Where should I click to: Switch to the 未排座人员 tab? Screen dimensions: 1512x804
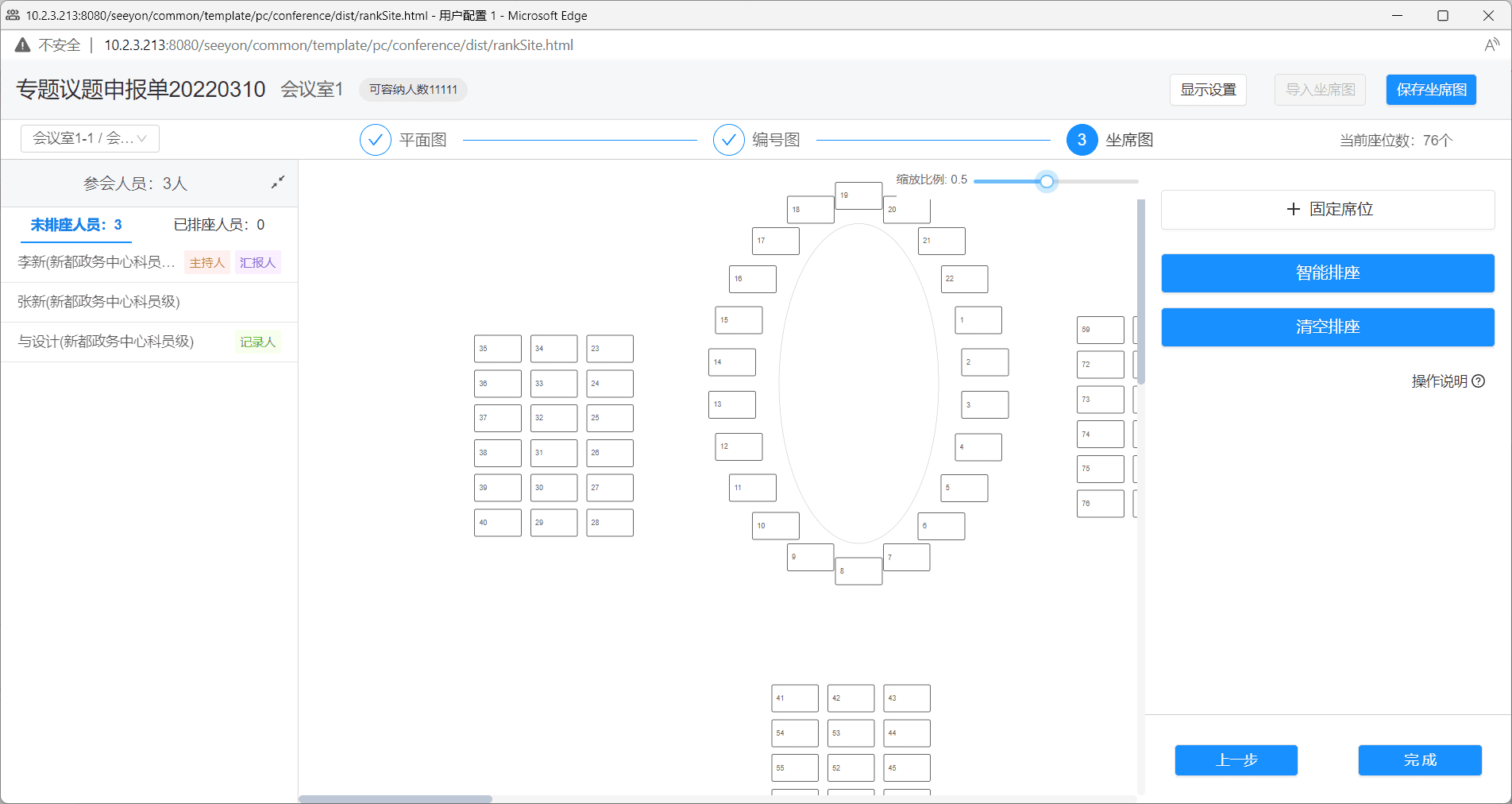pyautogui.click(x=76, y=225)
